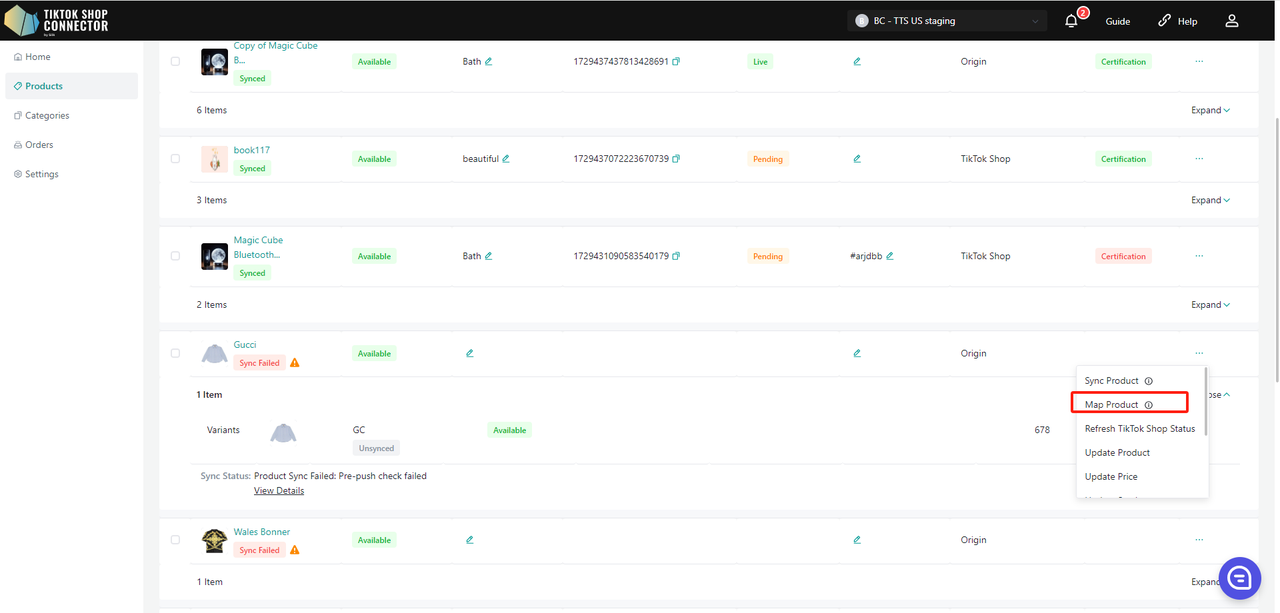Open Orders in the sidebar
Image resolution: width=1280 pixels, height=613 pixels.
point(71,145)
